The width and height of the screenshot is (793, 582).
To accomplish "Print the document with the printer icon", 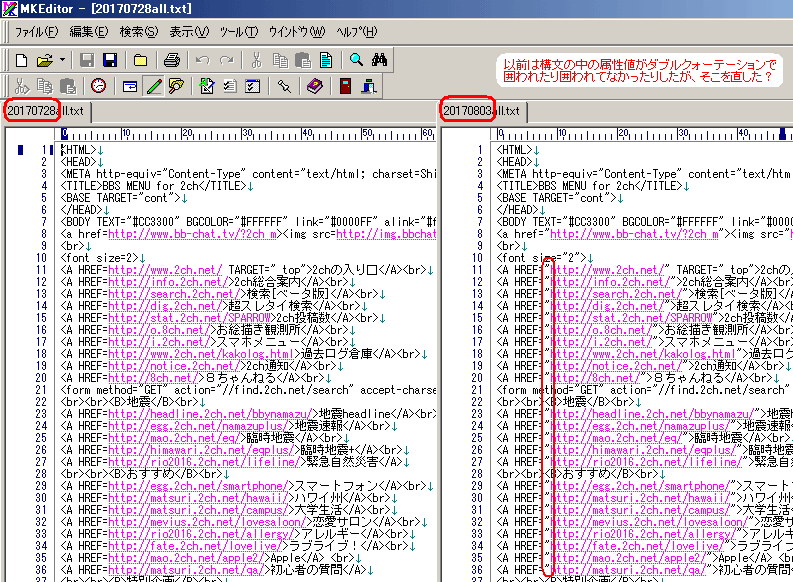I will 172,60.
